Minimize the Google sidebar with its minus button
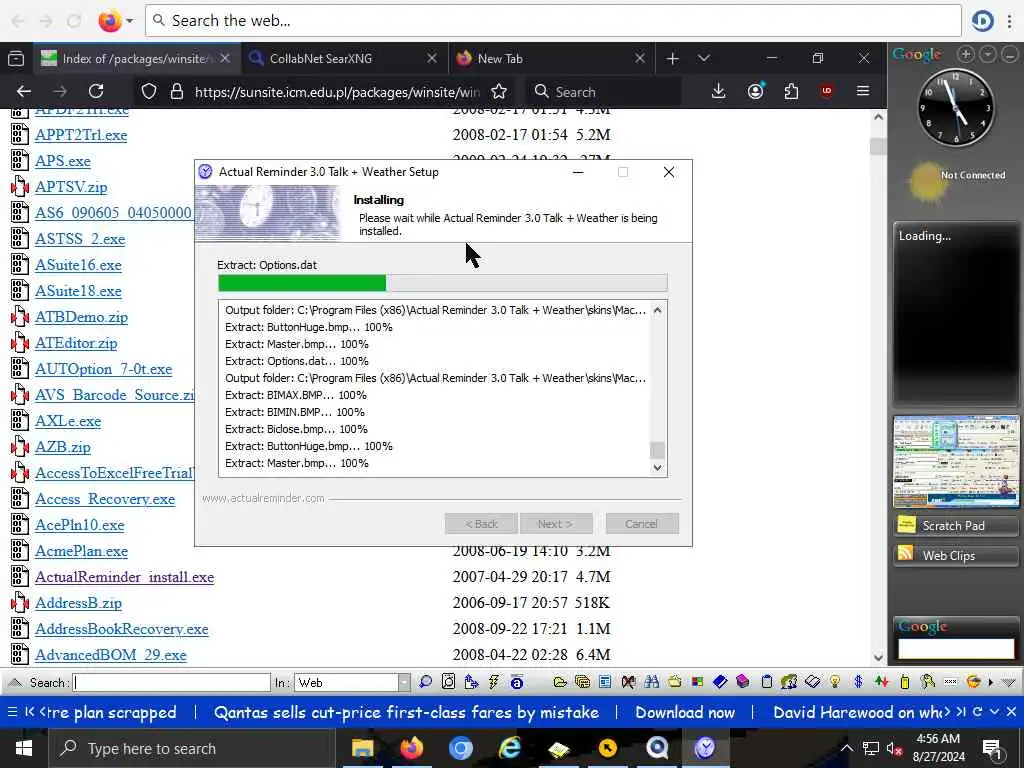This screenshot has height=768, width=1024. pos(1010,54)
